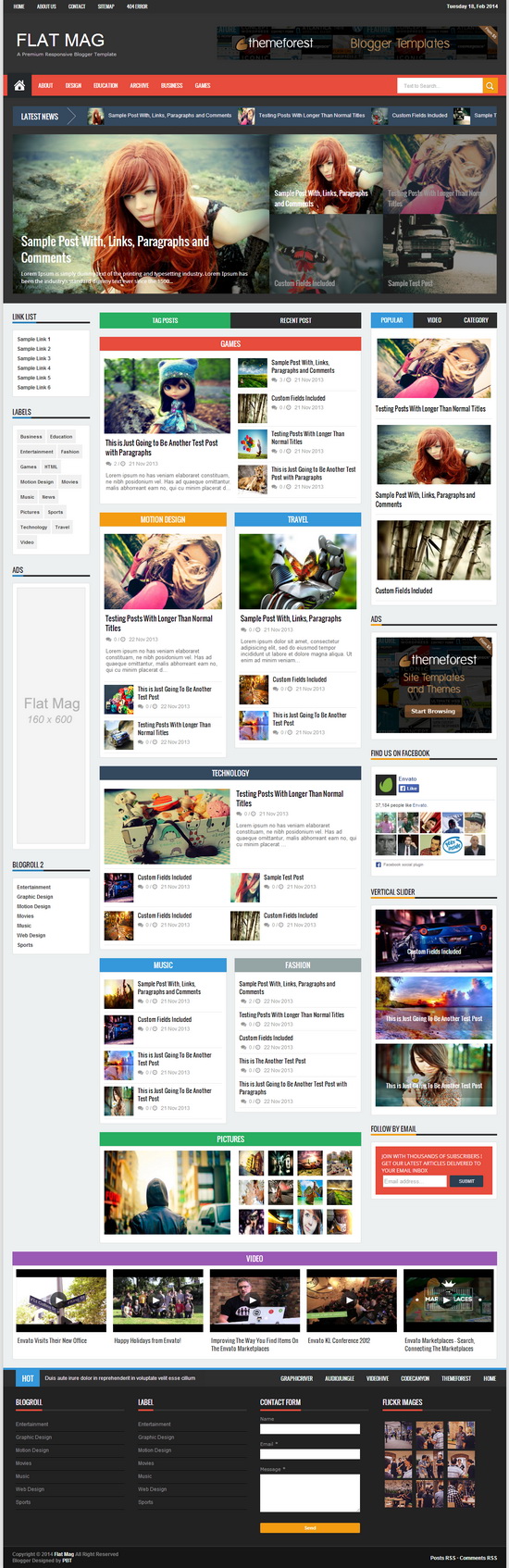Viewport: 509px width, 1568px height.
Task: Open the Games menu item
Action: click(x=203, y=85)
